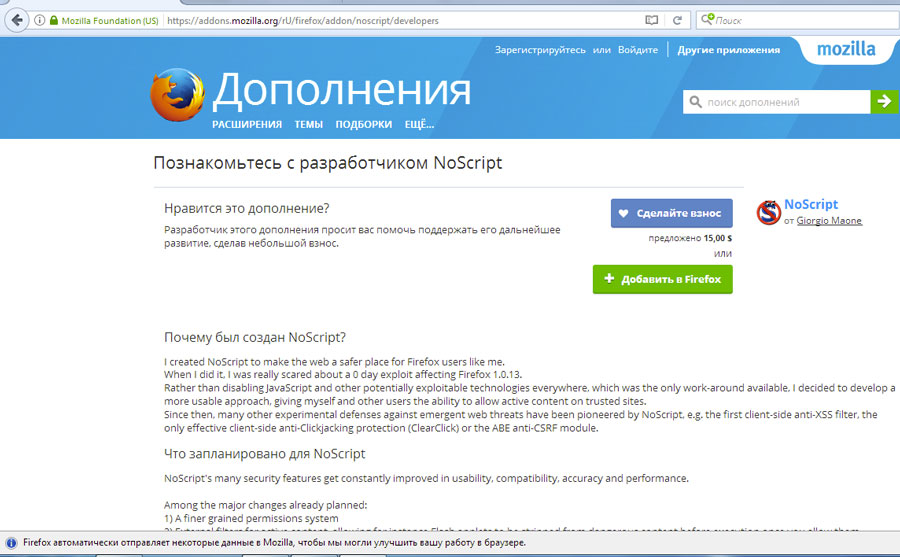This screenshot has width=900, height=557.
Task: Click the Сделайте взнос contribute button
Action: 672,213
